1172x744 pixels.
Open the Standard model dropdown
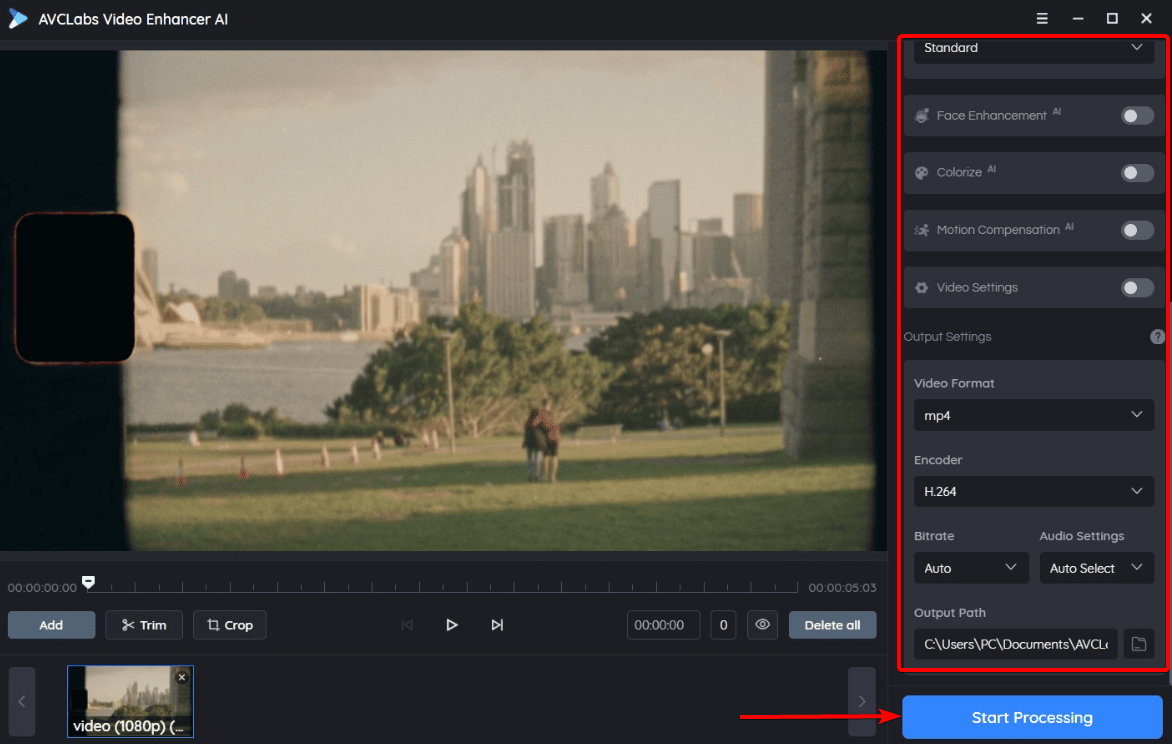(x=1032, y=47)
